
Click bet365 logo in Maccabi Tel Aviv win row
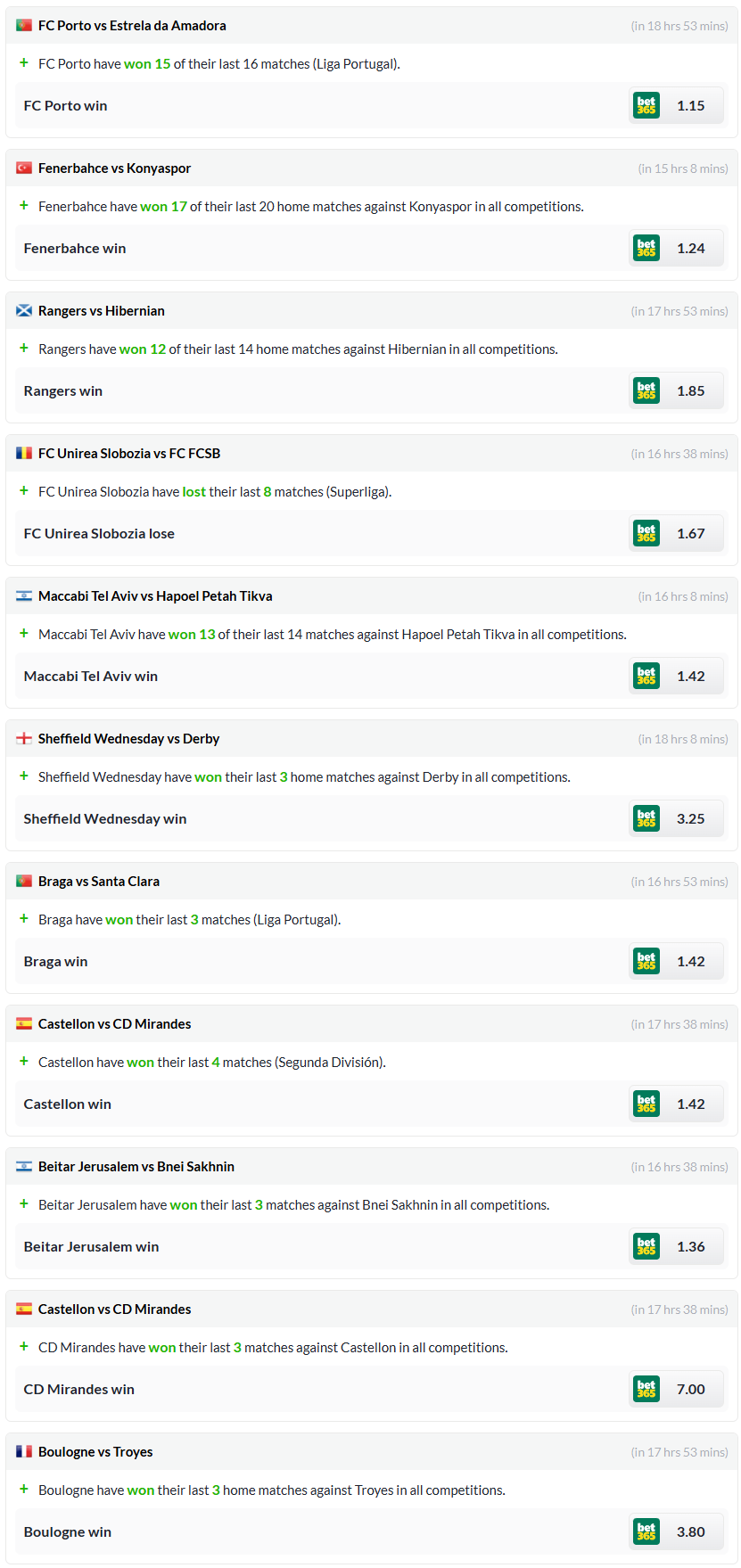(x=646, y=676)
